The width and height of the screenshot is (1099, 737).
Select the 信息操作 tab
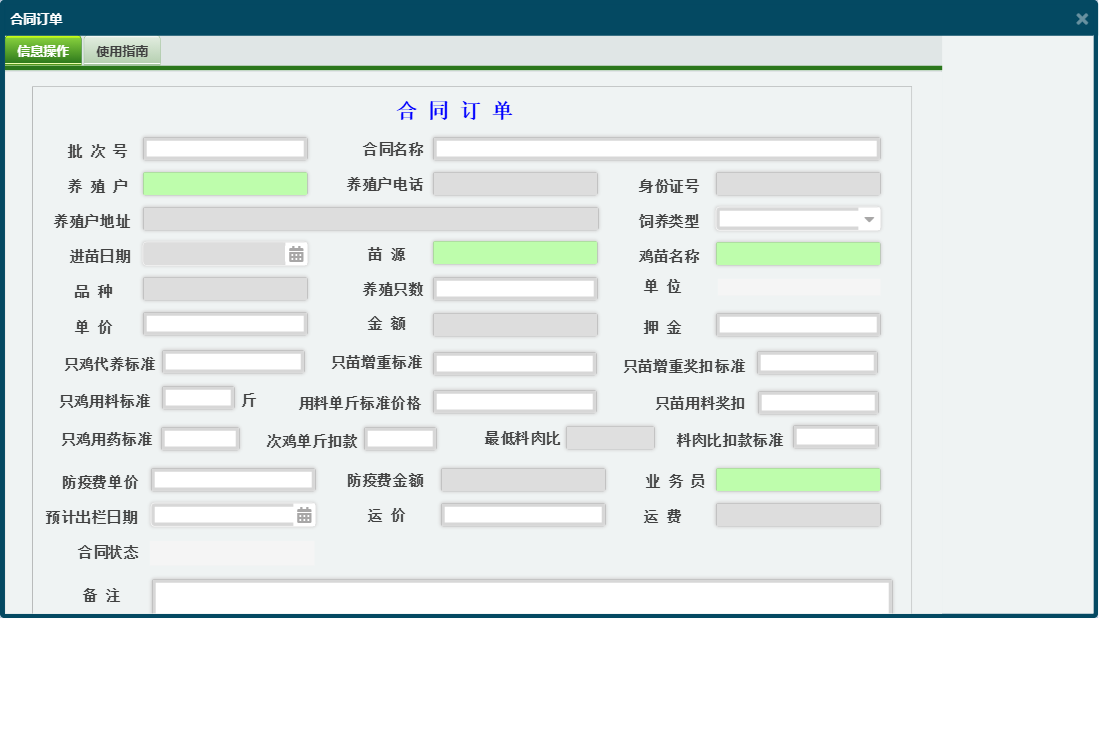click(x=43, y=49)
